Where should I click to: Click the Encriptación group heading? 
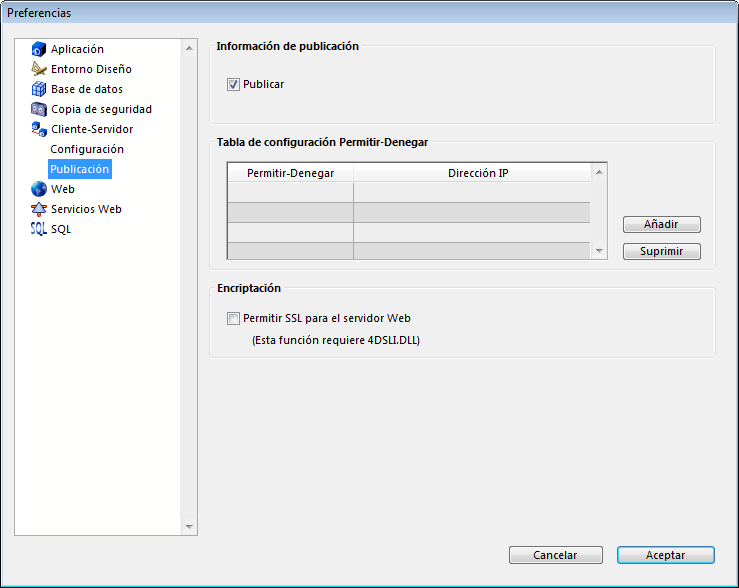(x=249, y=288)
